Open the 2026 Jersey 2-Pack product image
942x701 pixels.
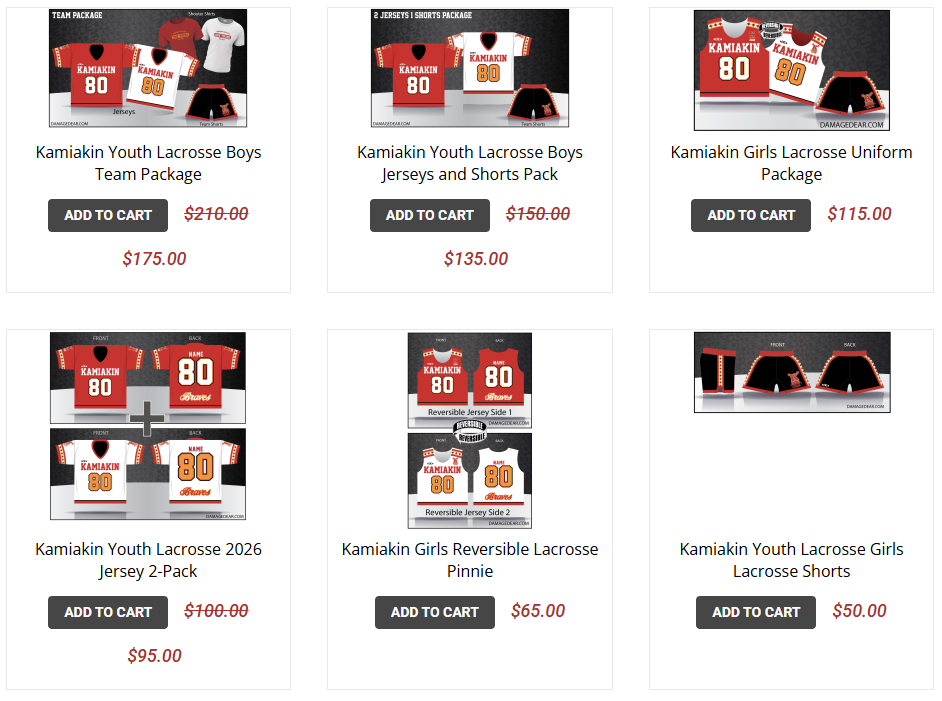[148, 426]
